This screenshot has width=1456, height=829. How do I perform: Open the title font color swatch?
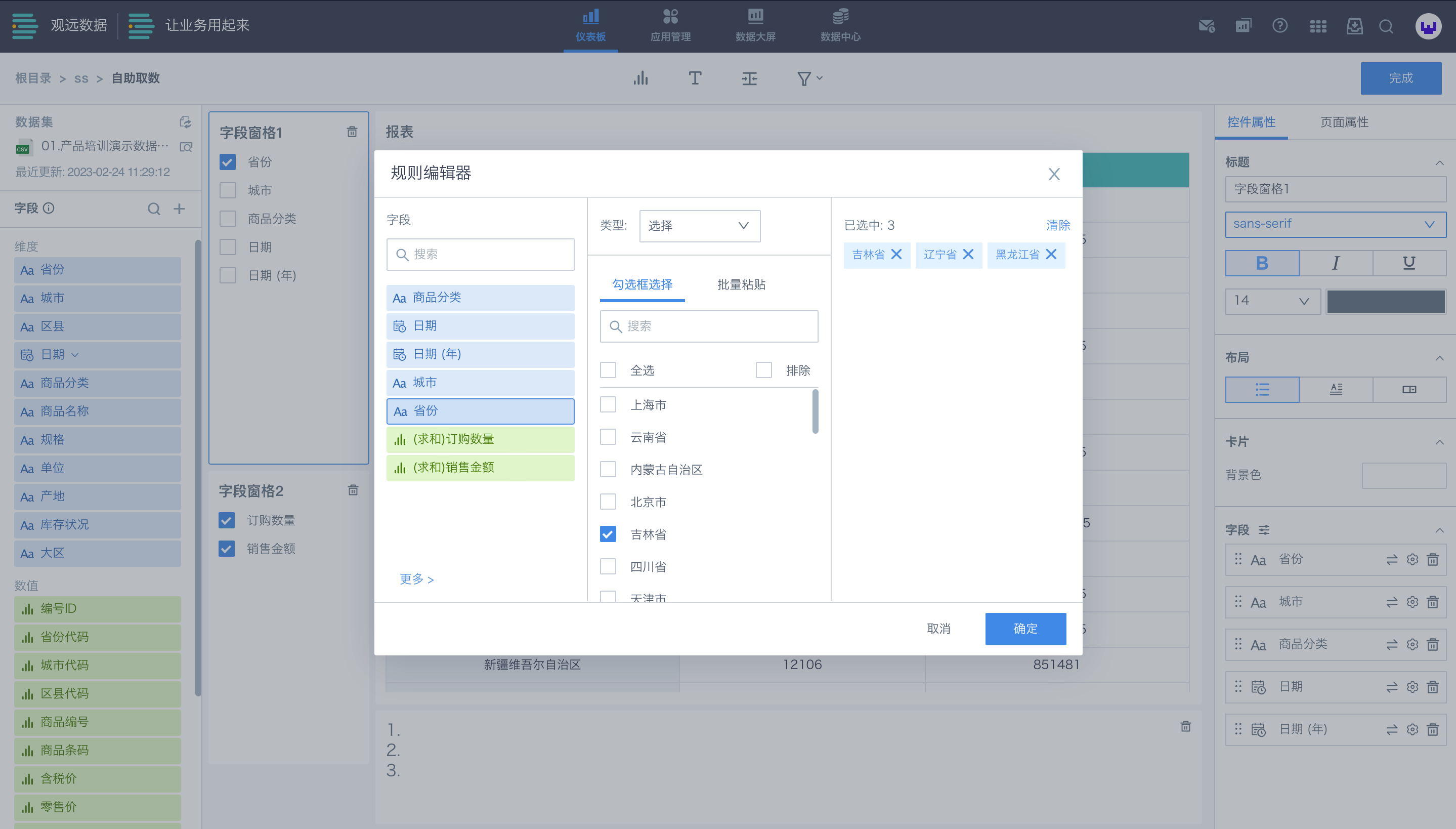click(x=1386, y=301)
